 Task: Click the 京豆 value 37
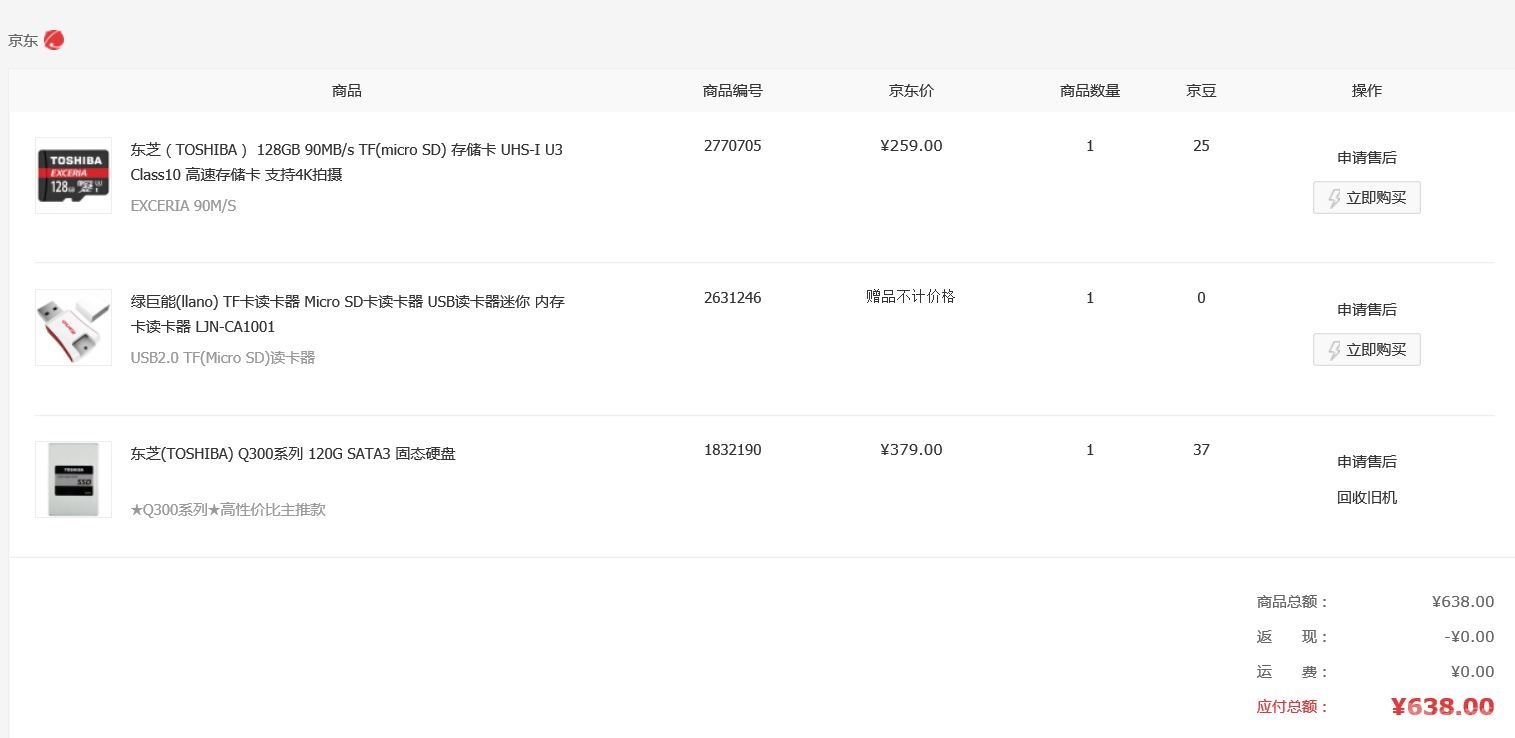click(1201, 450)
